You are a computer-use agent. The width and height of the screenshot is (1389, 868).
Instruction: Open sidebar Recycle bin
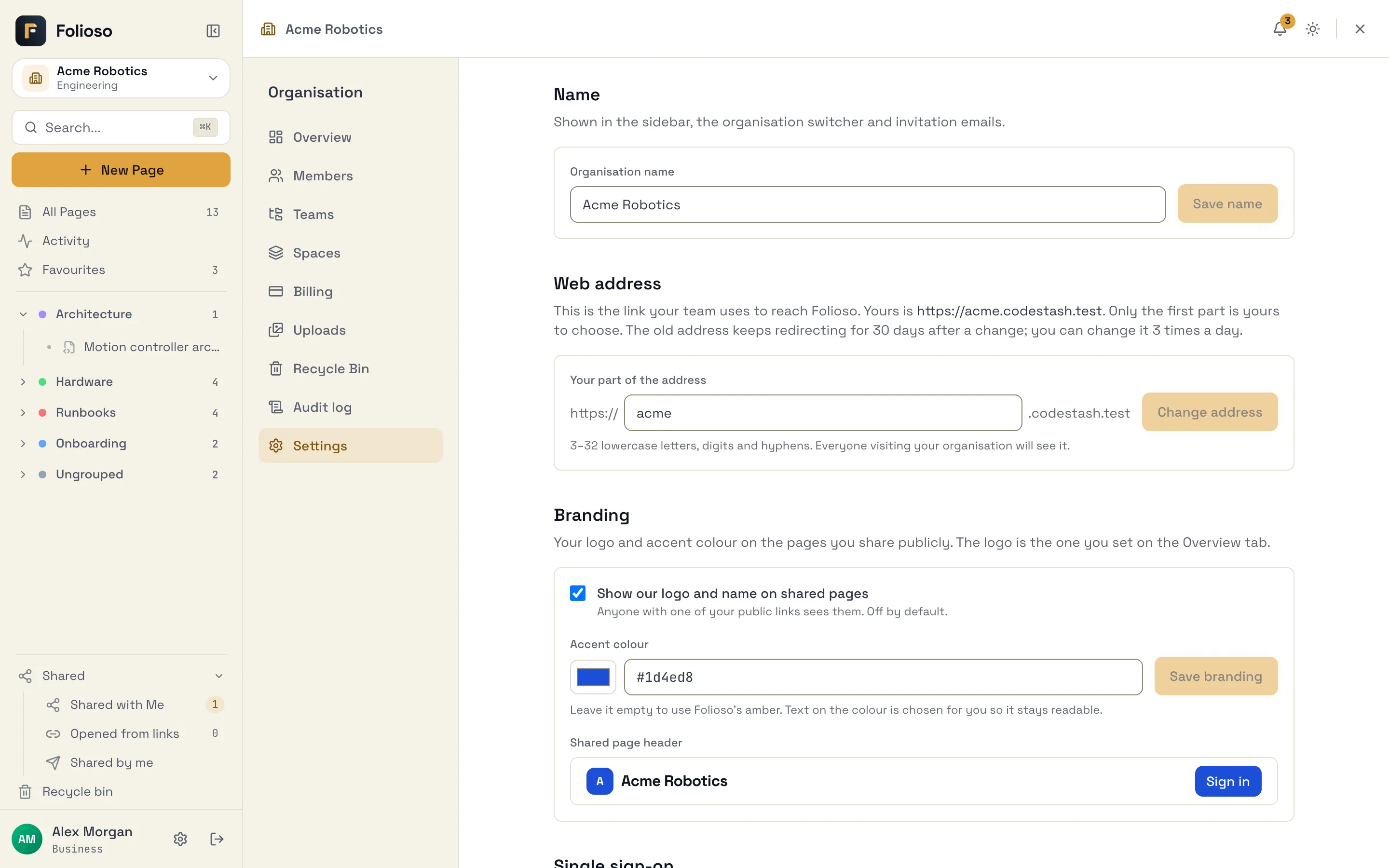121,791
